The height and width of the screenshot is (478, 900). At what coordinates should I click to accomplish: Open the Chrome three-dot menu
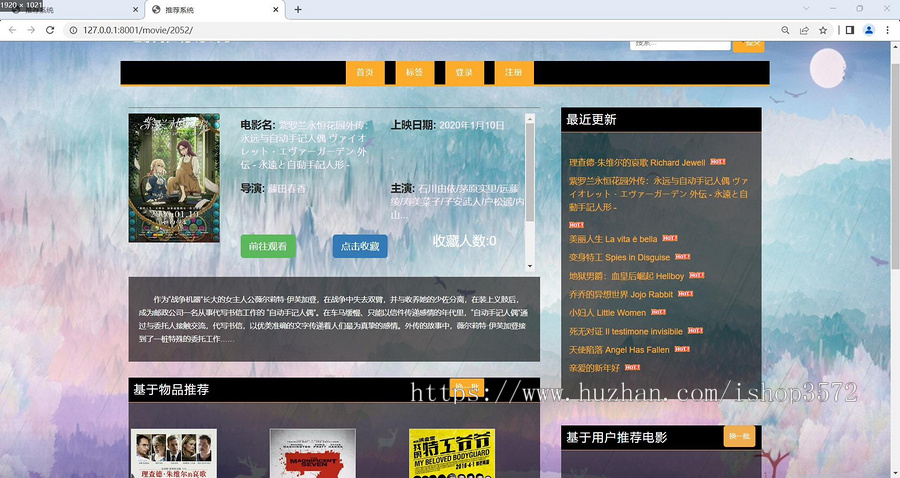pyautogui.click(x=887, y=30)
